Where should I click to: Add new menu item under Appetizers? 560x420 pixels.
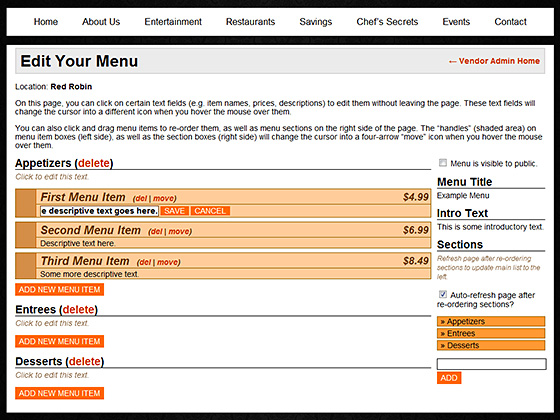tap(59, 290)
